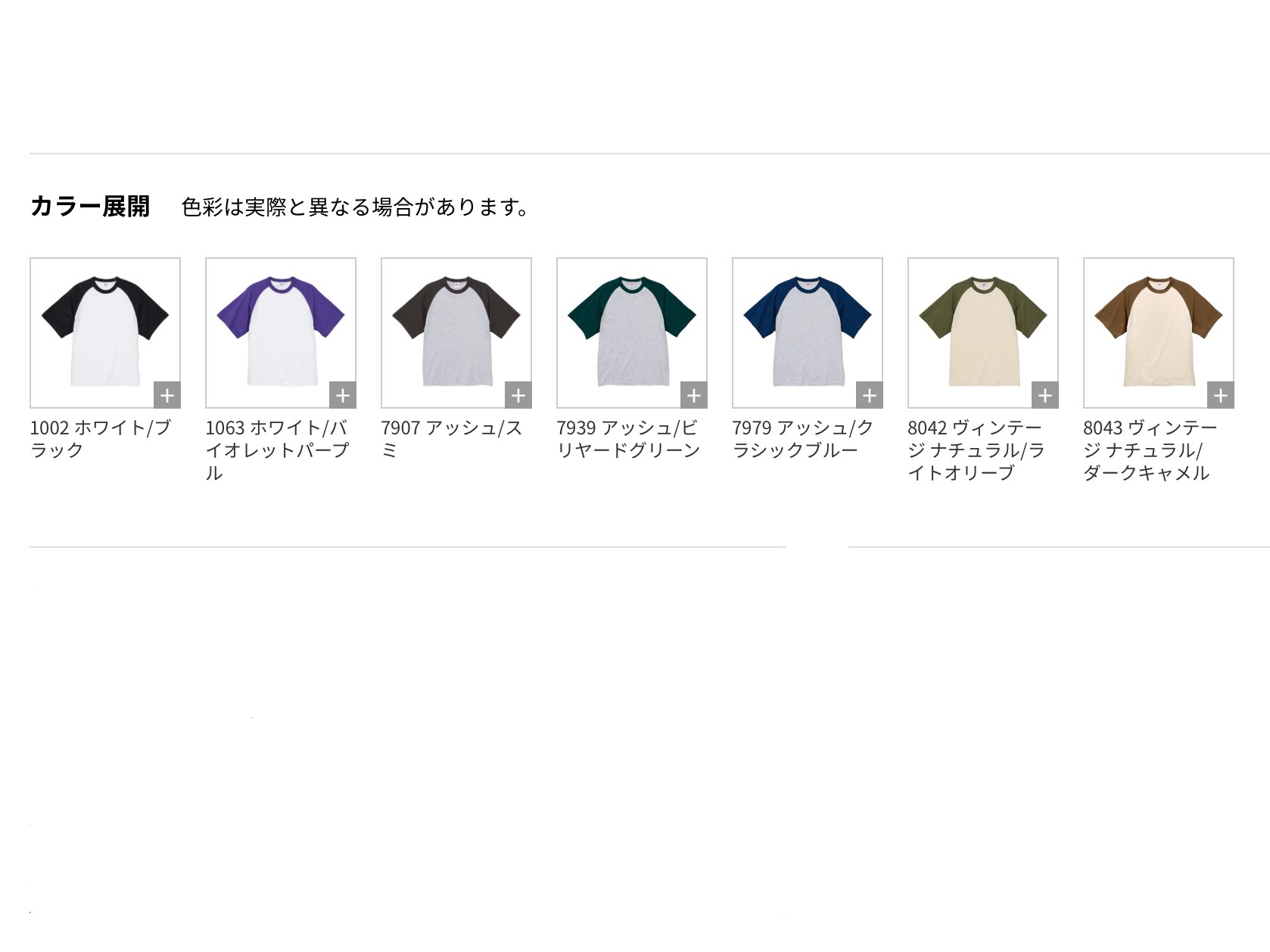This screenshot has height=952, width=1270.
Task: Expand the plus icon on Violet Purple shirt
Action: point(342,395)
